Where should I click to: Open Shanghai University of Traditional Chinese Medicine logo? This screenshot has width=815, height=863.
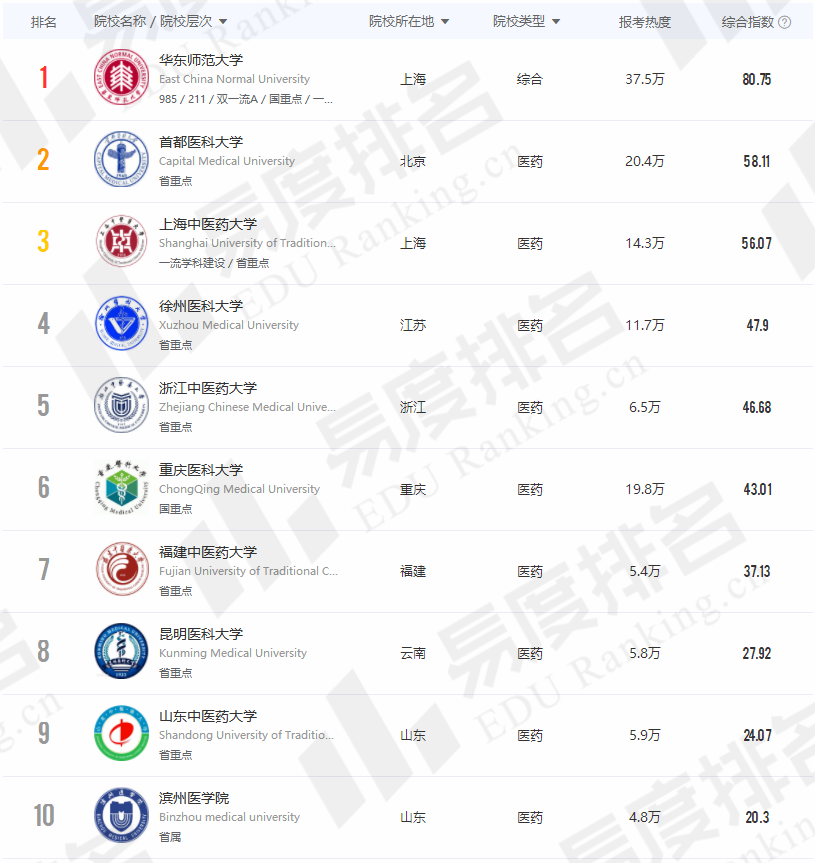(x=121, y=242)
